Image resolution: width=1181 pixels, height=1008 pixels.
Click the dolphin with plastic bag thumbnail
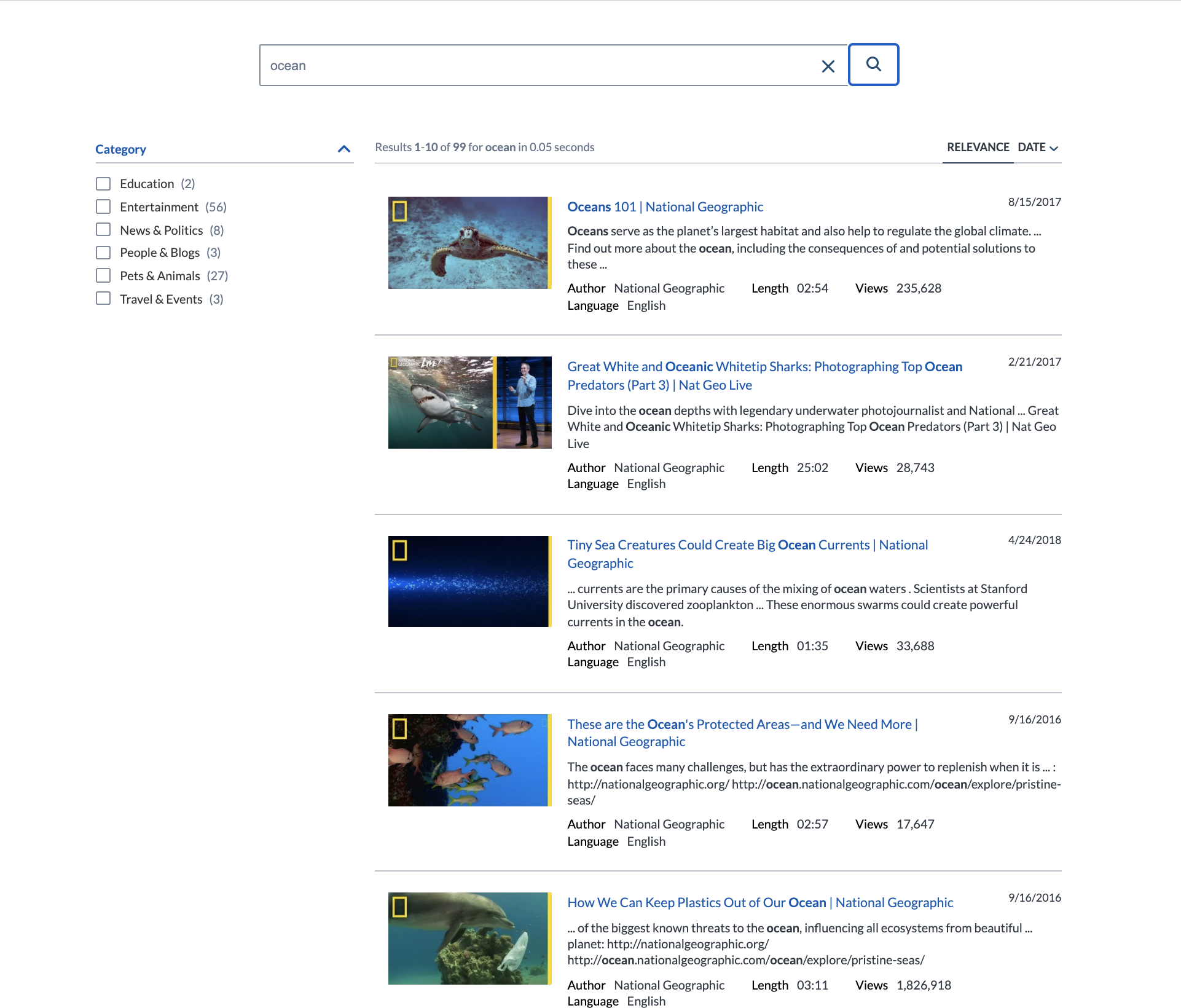click(x=470, y=939)
